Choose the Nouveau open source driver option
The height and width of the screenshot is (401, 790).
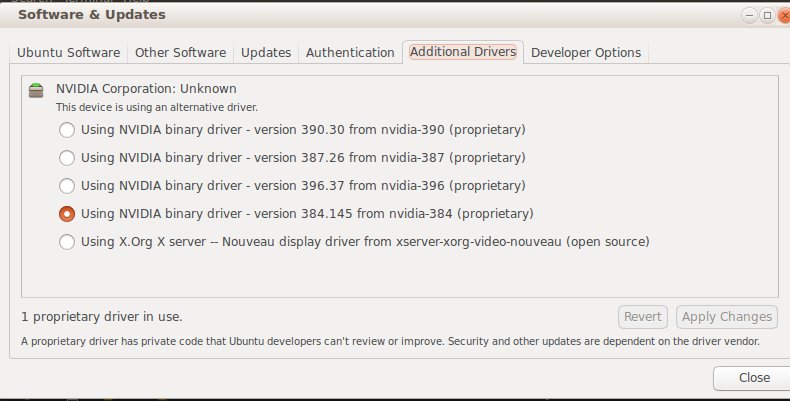coord(67,242)
